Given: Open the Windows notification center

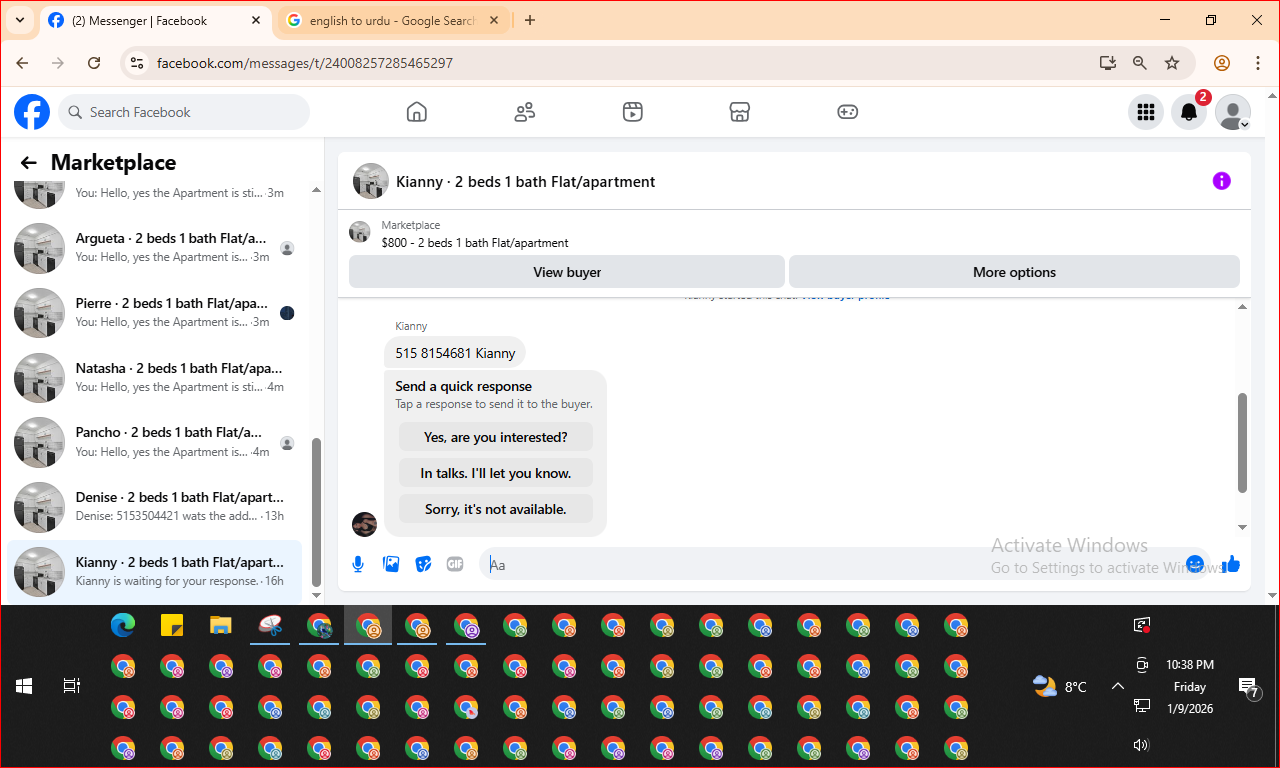Looking at the screenshot, I should click(1249, 687).
